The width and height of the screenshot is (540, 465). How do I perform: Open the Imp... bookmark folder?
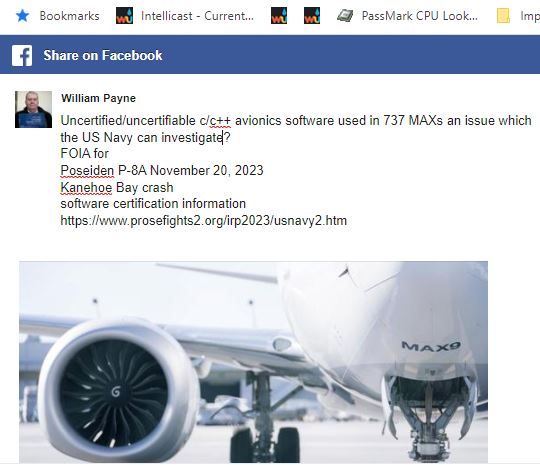(x=530, y=16)
